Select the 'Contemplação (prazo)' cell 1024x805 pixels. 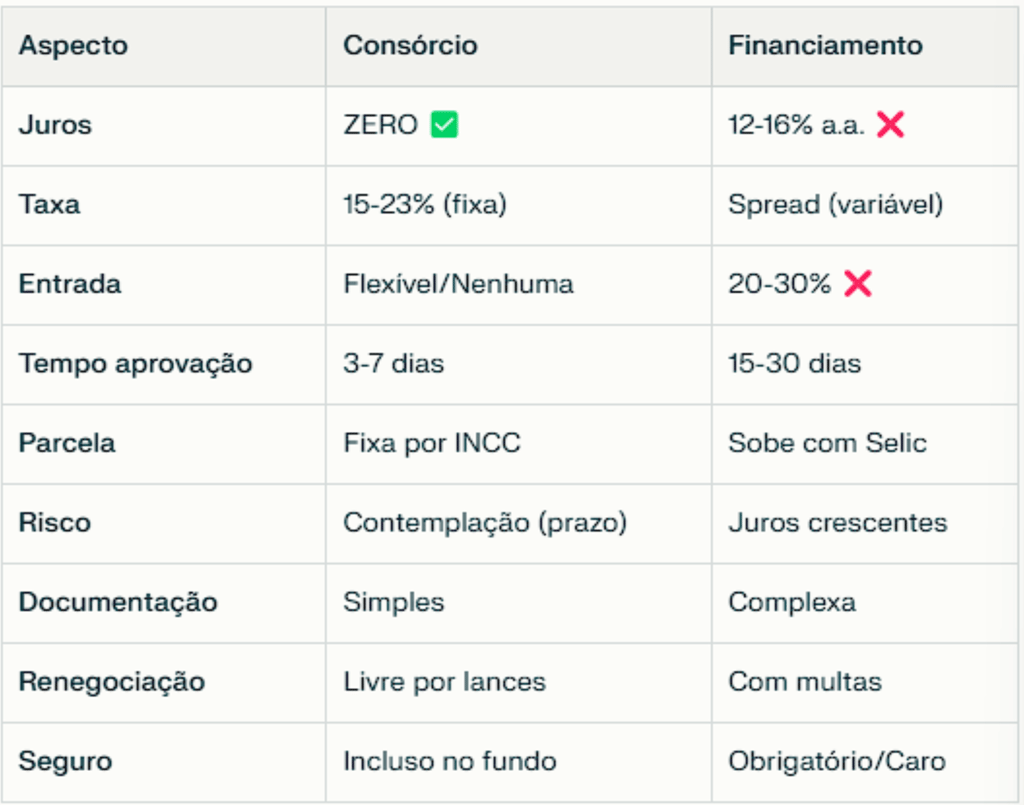click(x=485, y=522)
